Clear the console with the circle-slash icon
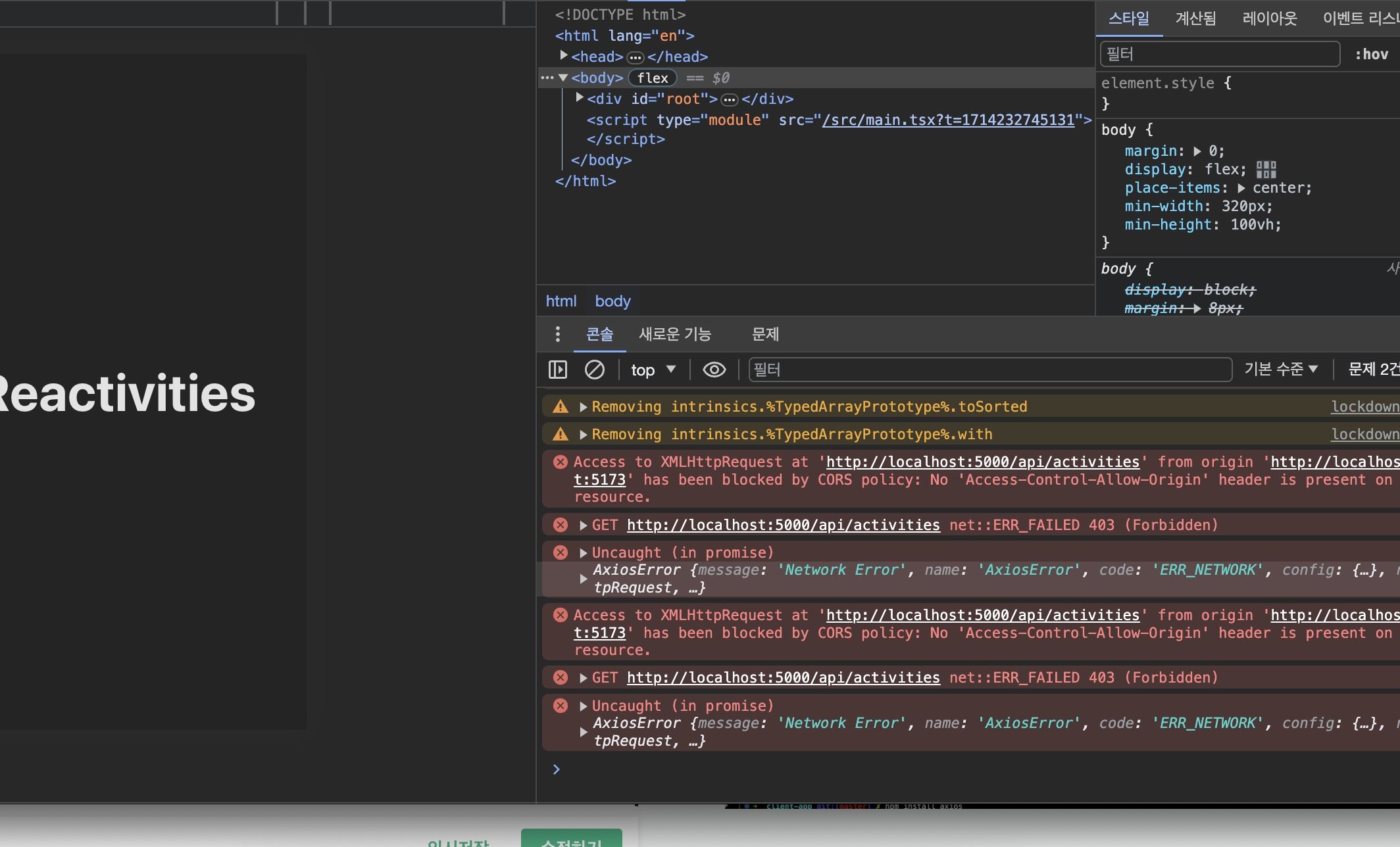Viewport: 1400px width, 847px height. pyautogui.click(x=594, y=370)
